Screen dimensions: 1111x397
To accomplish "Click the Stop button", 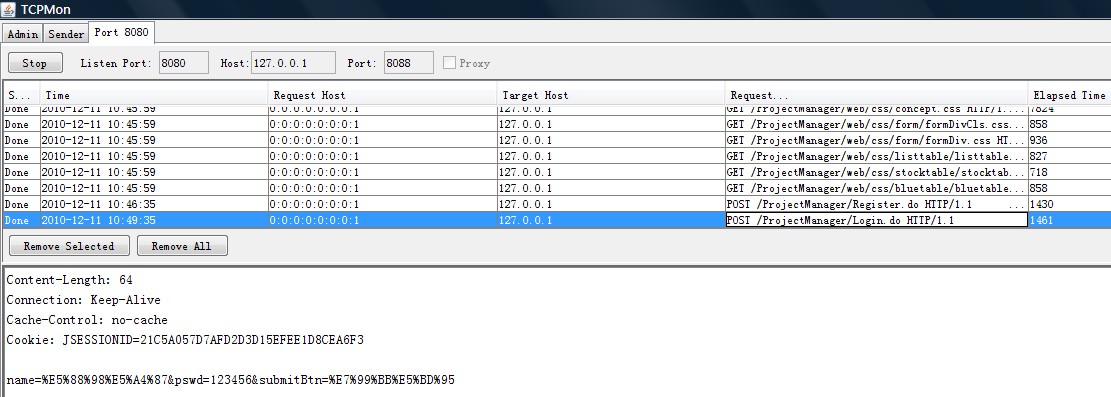I will (35, 62).
